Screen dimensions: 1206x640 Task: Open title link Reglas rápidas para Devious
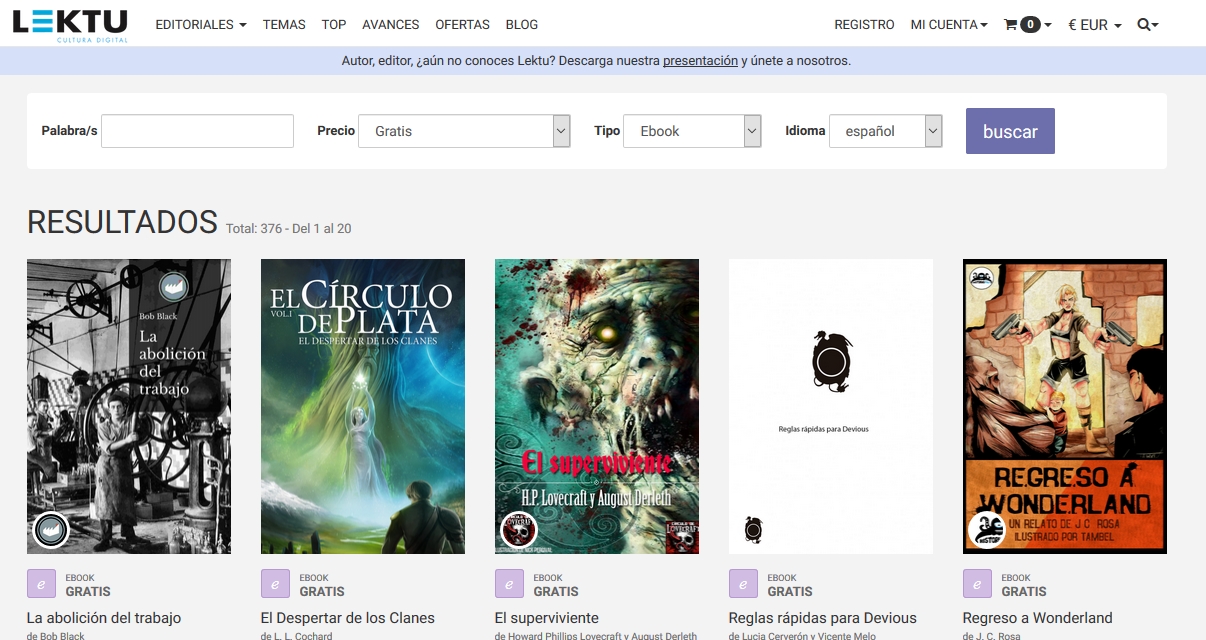pos(823,618)
